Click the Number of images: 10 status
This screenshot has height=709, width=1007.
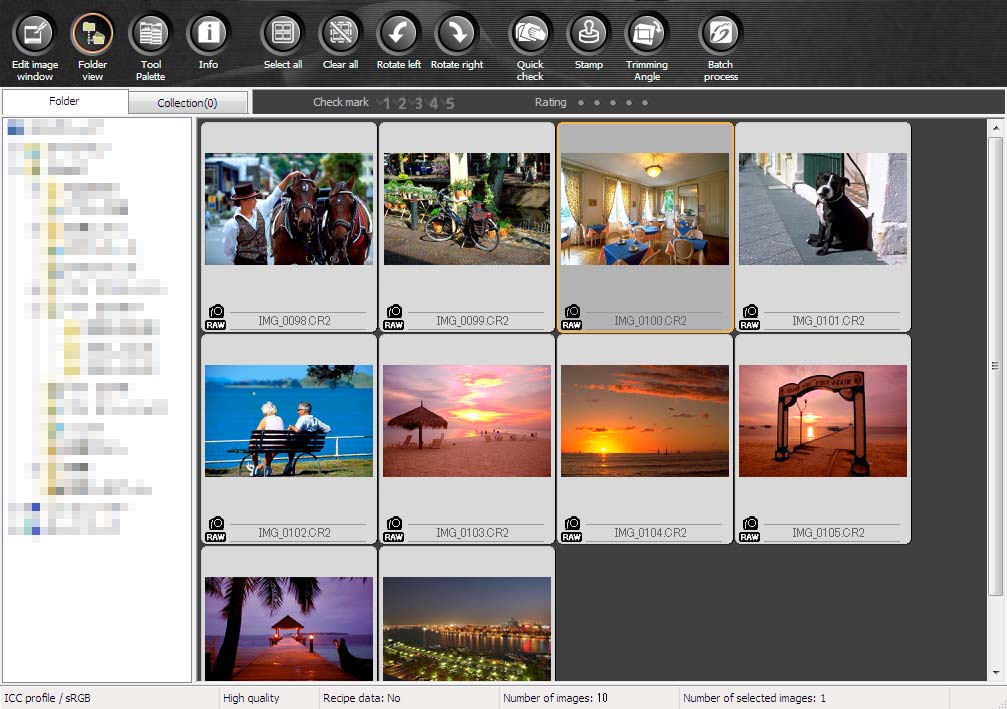click(555, 698)
